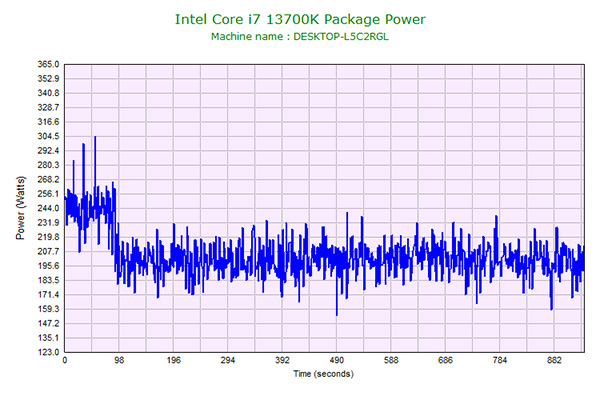Viewport: 600px width, 400px height.
Task: Click the 135.1 y-axis value
Action: coord(48,338)
